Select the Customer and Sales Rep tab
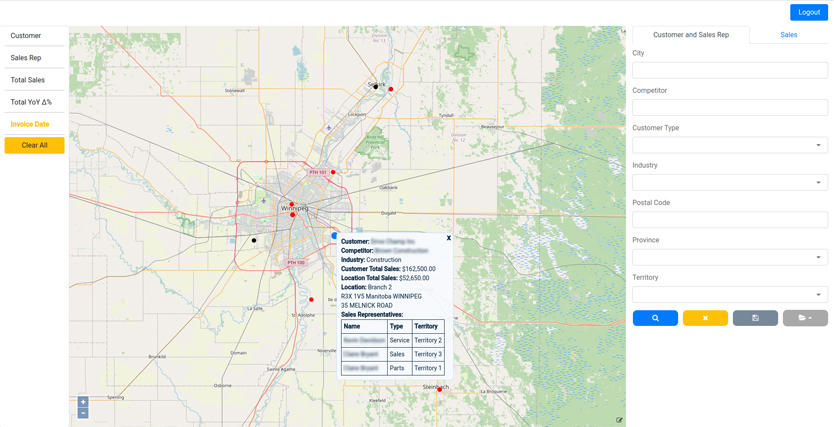Image resolution: width=834 pixels, height=427 pixels. [691, 35]
